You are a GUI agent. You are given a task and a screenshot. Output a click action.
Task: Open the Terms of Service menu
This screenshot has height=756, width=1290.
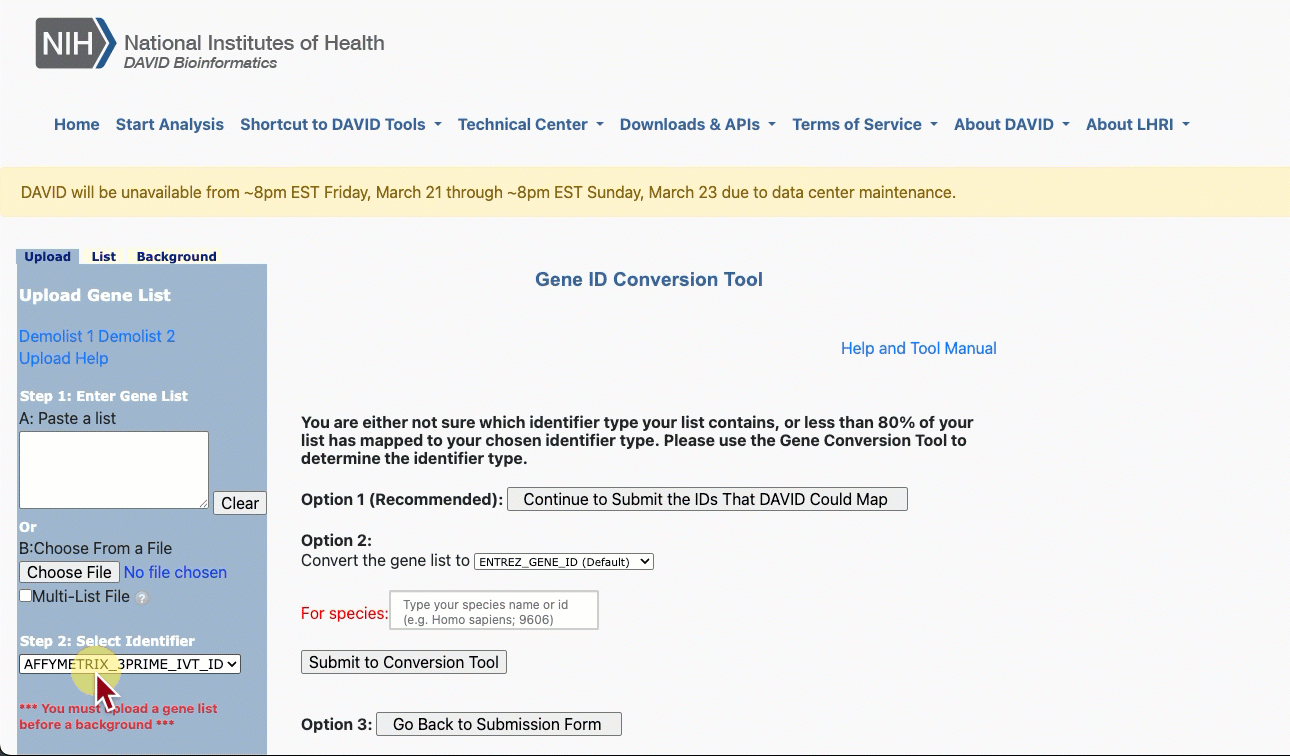[x=864, y=125]
